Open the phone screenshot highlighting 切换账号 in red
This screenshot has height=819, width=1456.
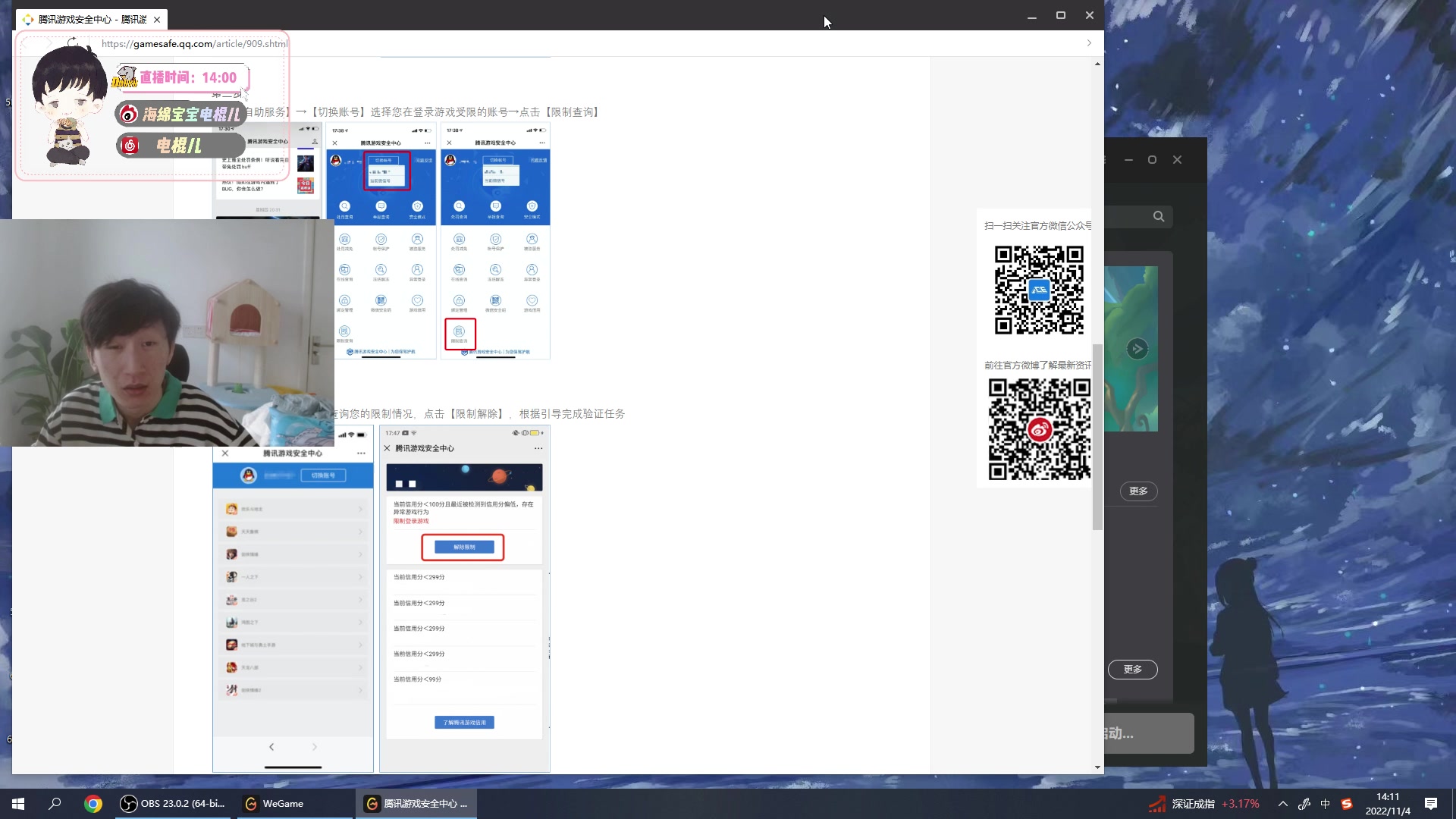tap(381, 242)
